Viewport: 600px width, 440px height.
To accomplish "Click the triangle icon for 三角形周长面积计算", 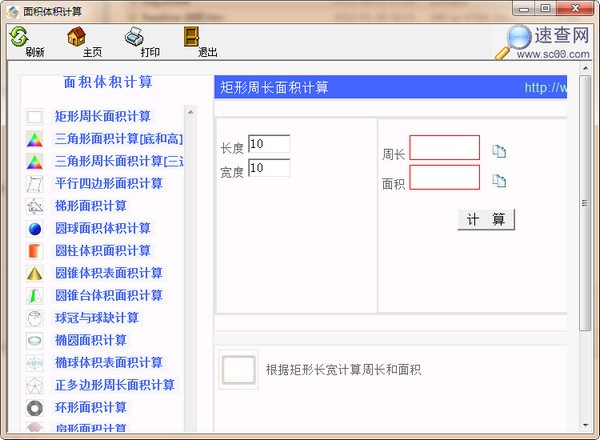I will (35, 161).
